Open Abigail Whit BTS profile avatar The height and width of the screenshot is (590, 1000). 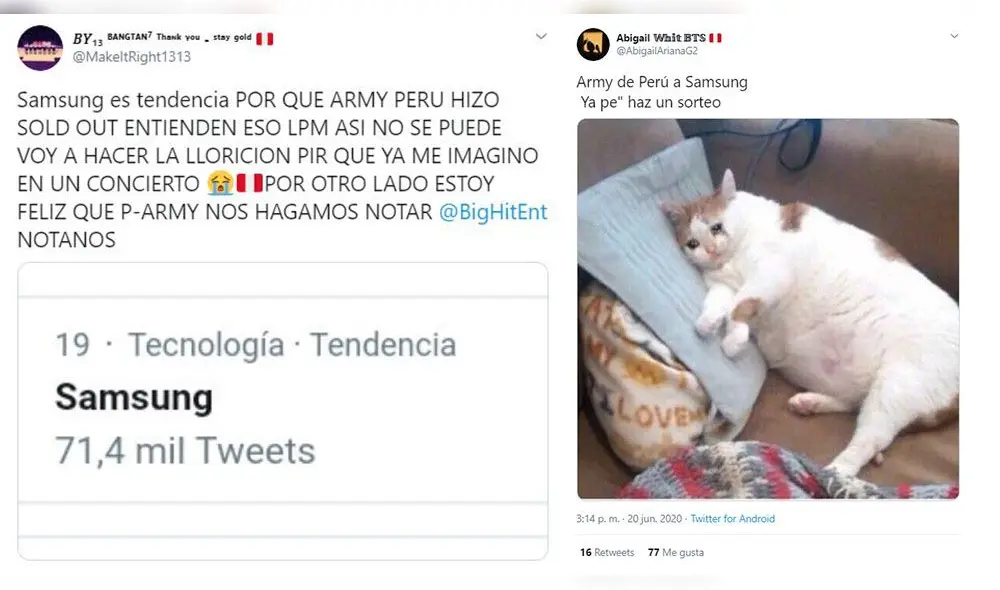[593, 44]
